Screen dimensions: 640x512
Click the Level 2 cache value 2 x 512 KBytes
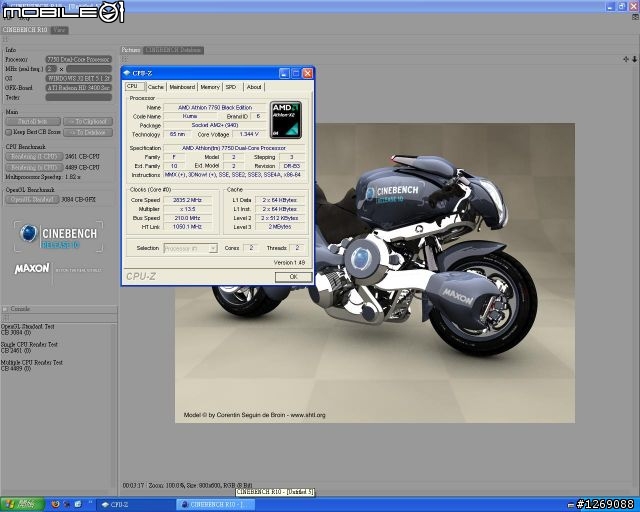[280, 218]
